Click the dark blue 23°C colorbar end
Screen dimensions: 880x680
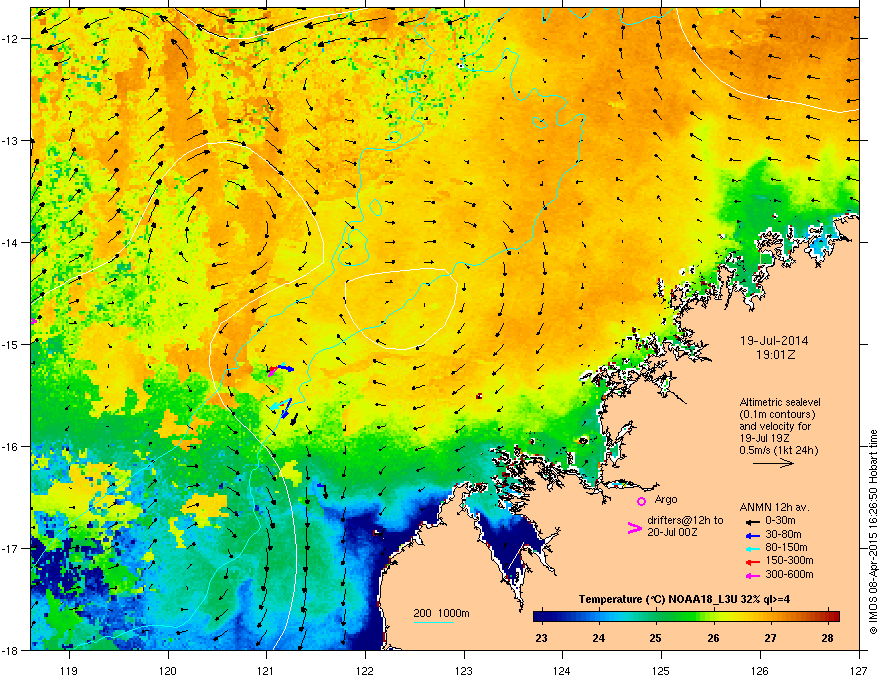541,616
